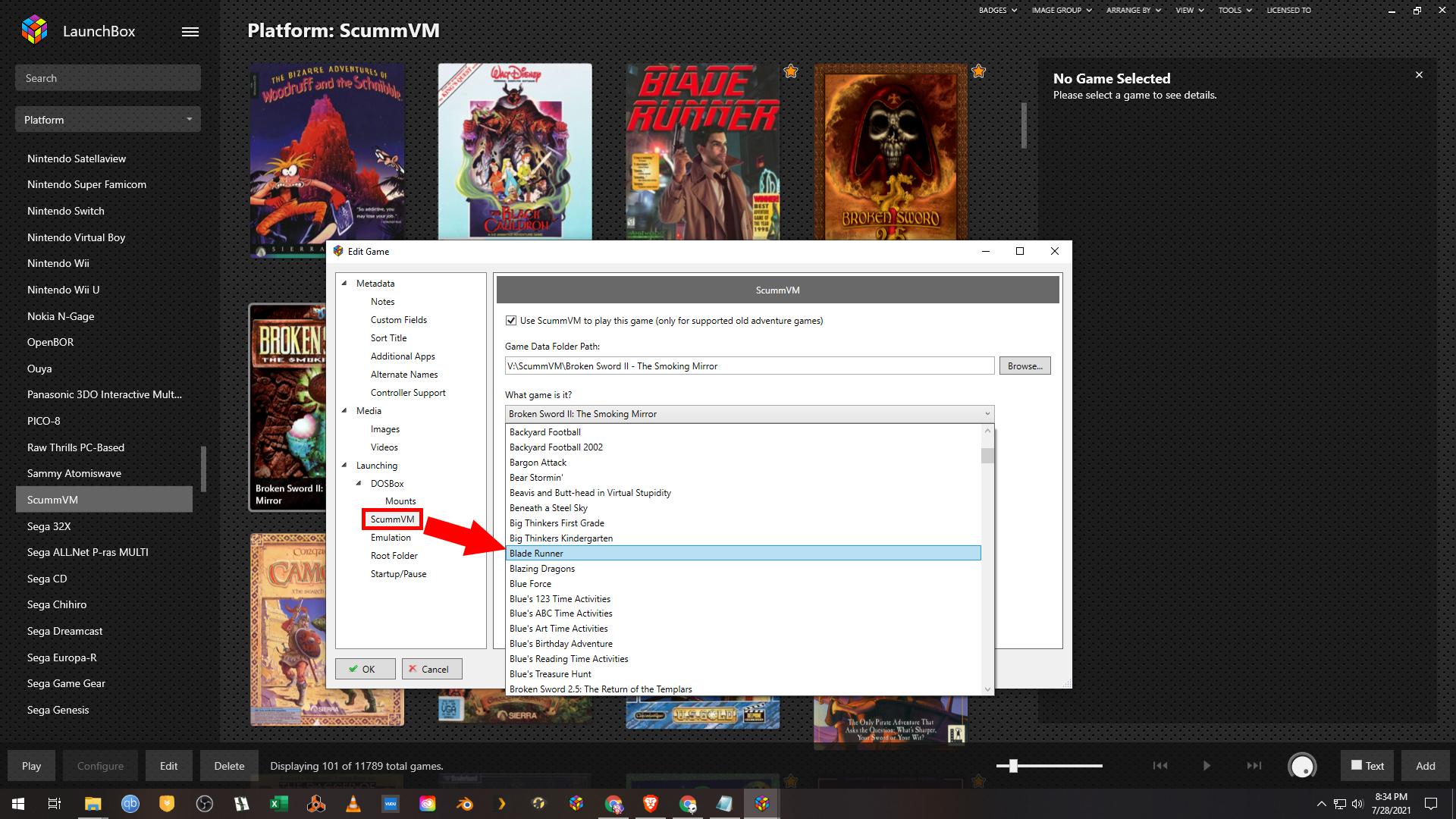Open the View menu
1456x819 pixels.
pos(1189,11)
